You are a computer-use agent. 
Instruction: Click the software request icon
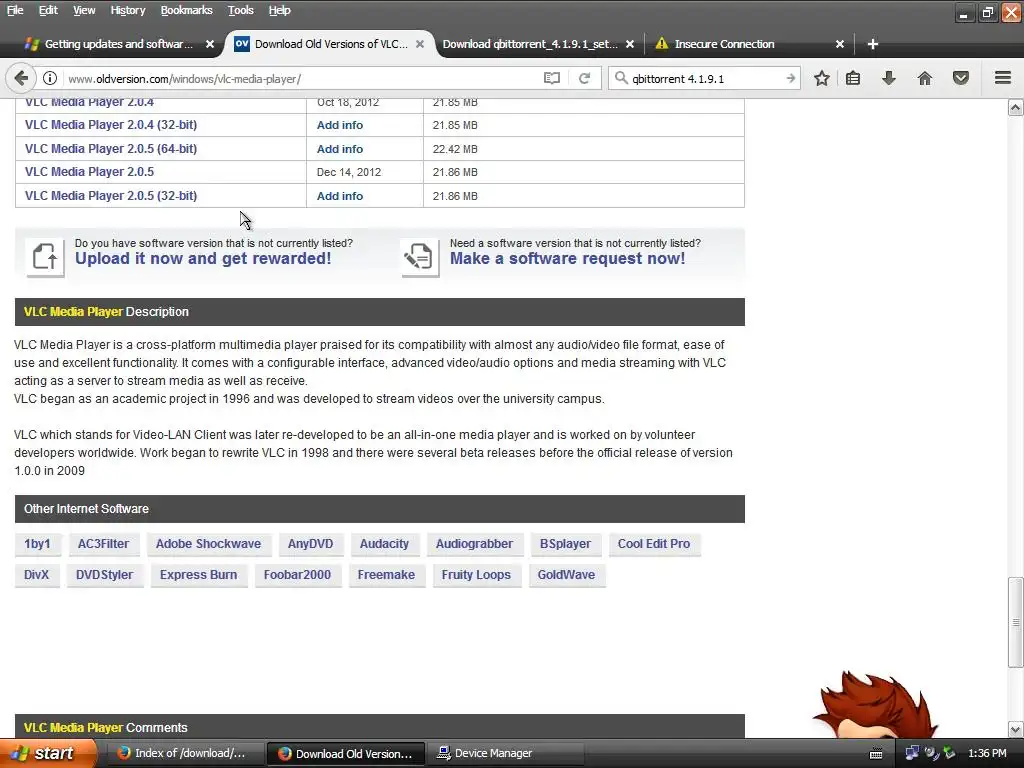420,257
